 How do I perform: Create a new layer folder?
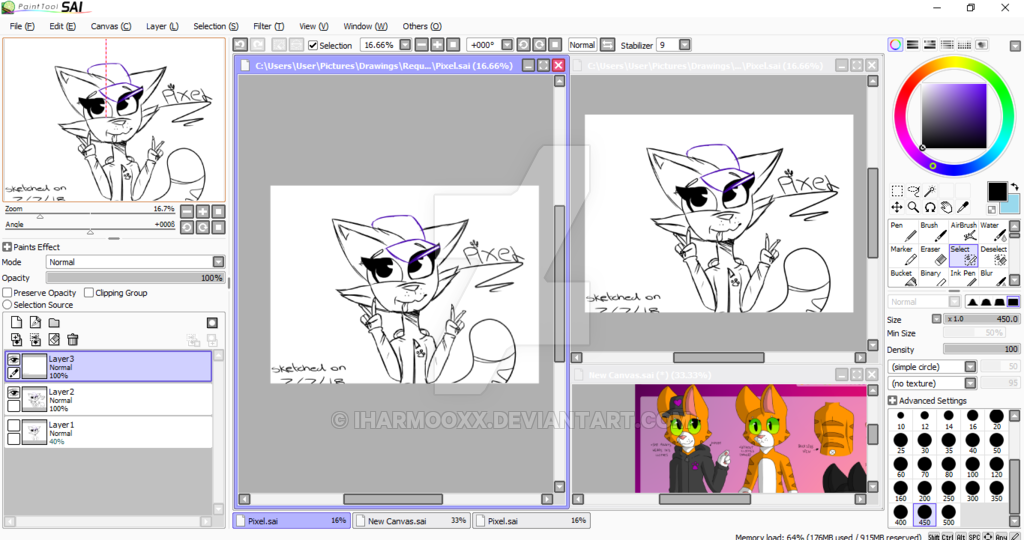click(x=54, y=323)
